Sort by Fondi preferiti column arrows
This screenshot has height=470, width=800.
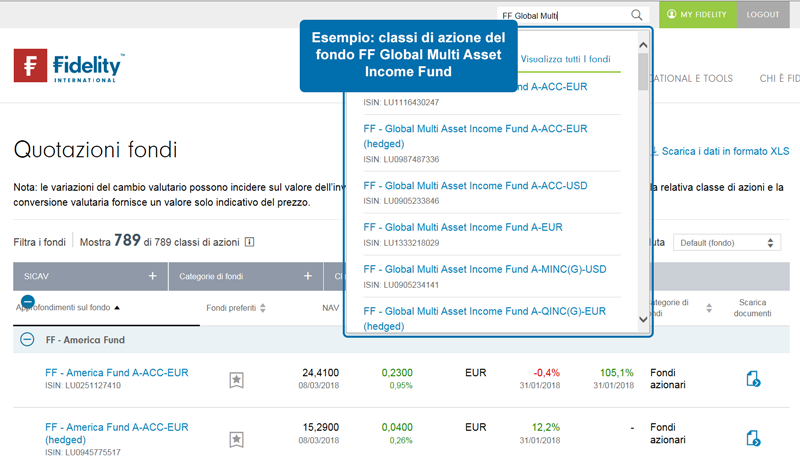pyautogui.click(x=262, y=308)
